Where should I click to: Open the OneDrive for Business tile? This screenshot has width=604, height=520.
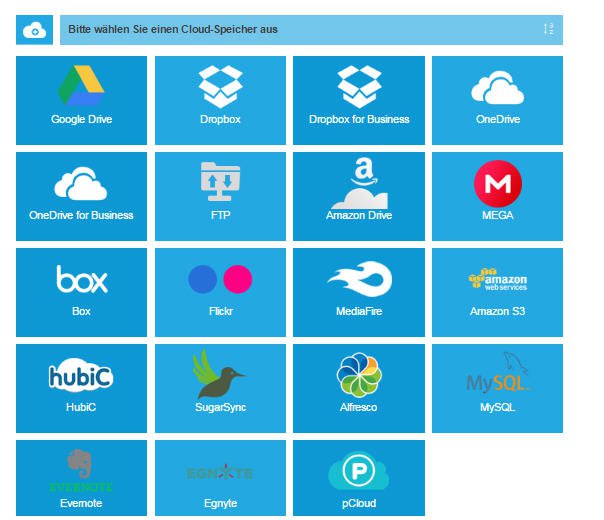coord(81,196)
